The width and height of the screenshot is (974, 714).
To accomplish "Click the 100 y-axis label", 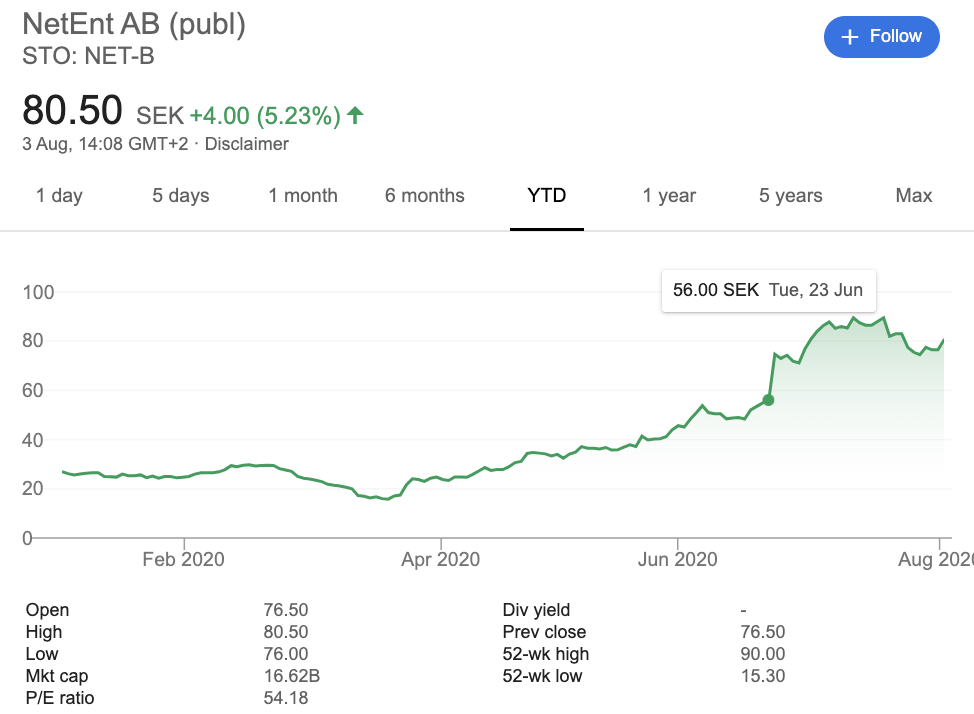I will (x=39, y=292).
